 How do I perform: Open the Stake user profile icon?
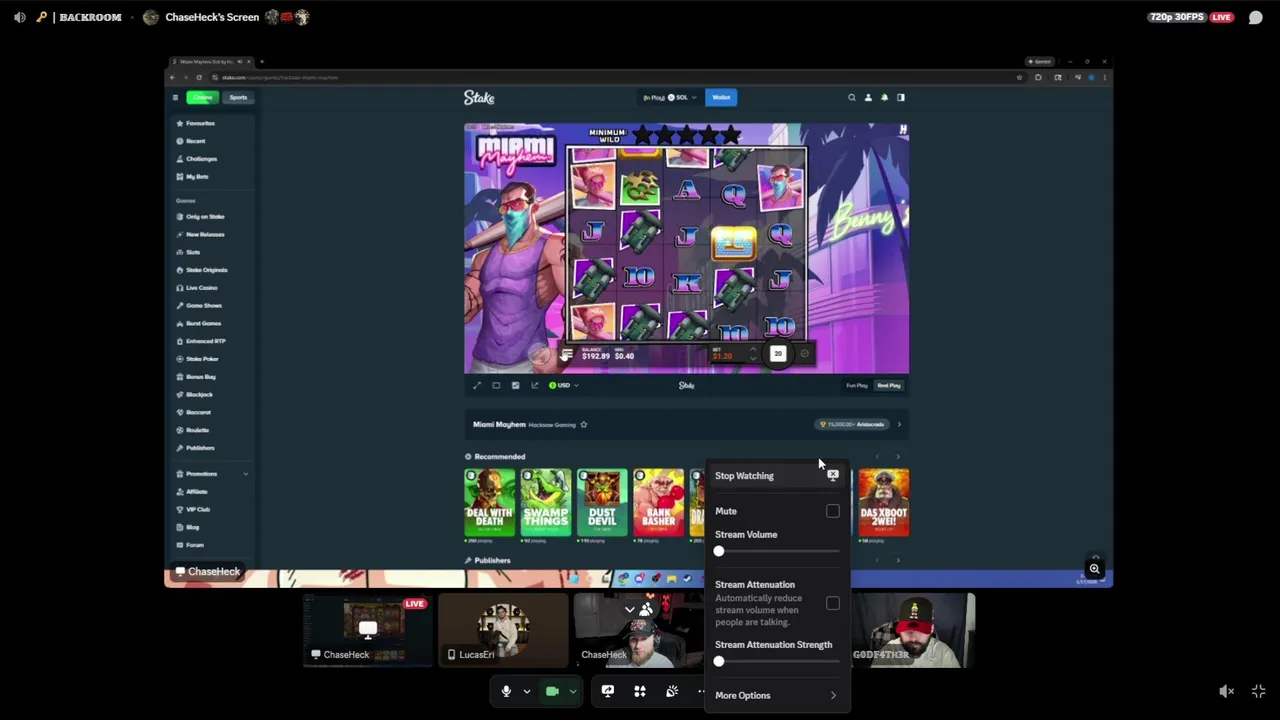[x=868, y=97]
